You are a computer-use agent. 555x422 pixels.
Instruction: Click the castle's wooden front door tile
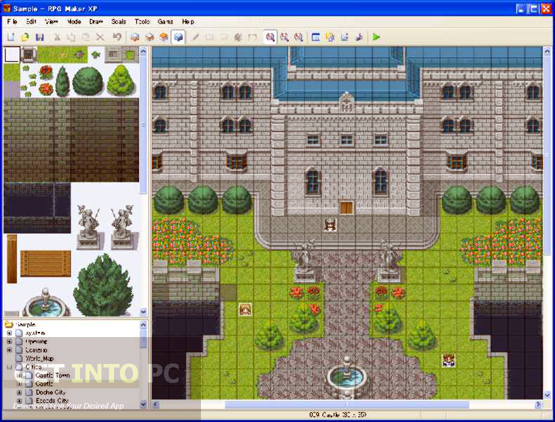[347, 208]
